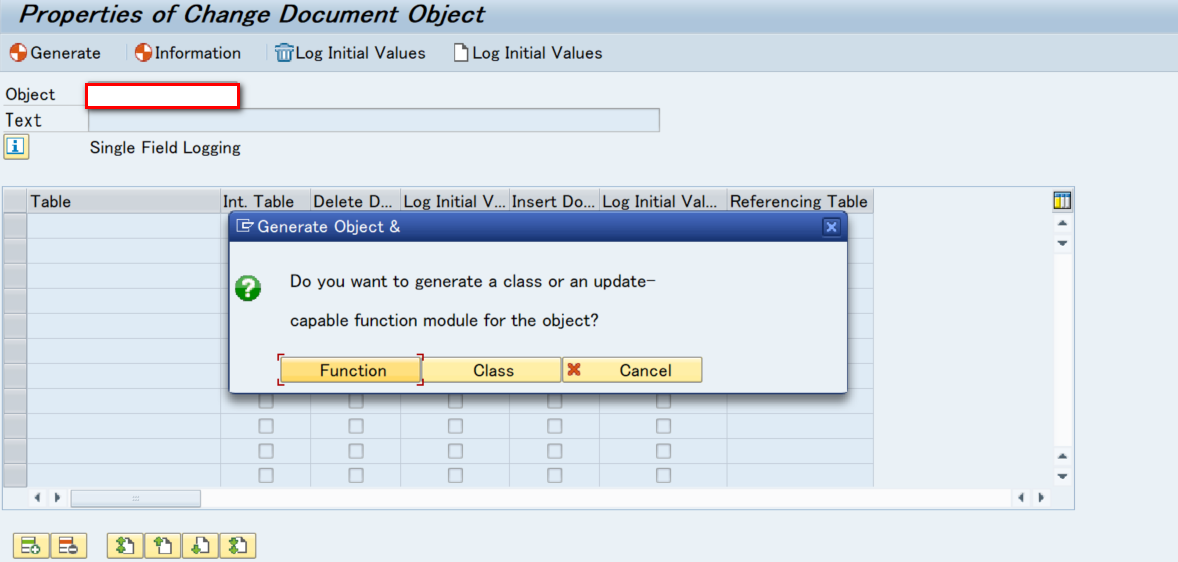This screenshot has width=1178, height=562.
Task: Choose Class in the Generate Object dialog
Action: click(x=492, y=370)
